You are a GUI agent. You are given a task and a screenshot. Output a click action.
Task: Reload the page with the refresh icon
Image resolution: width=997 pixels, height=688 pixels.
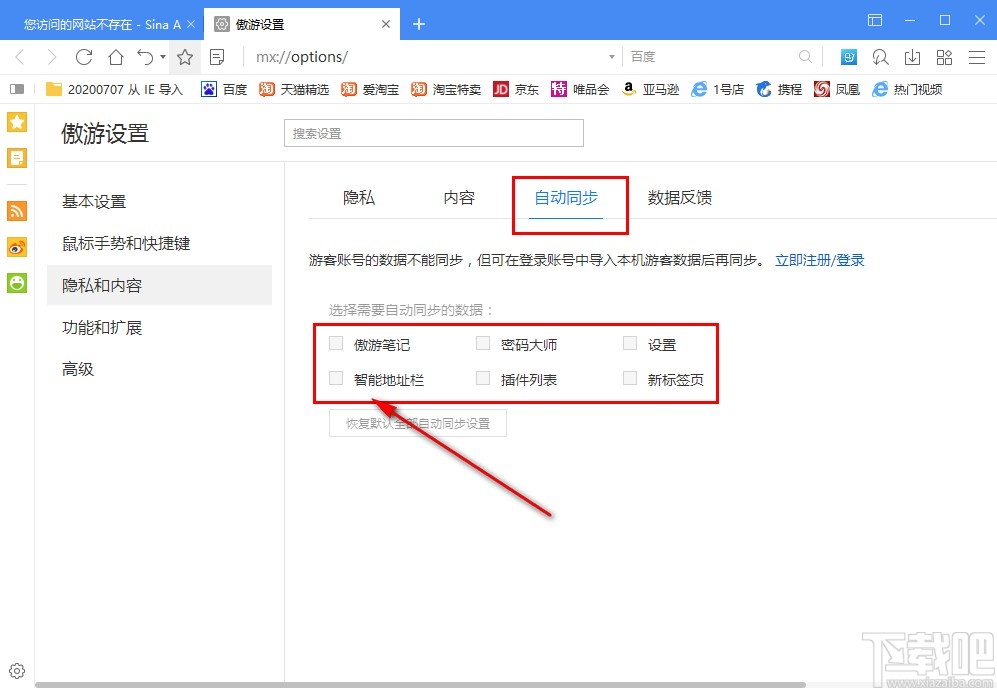click(x=83, y=57)
